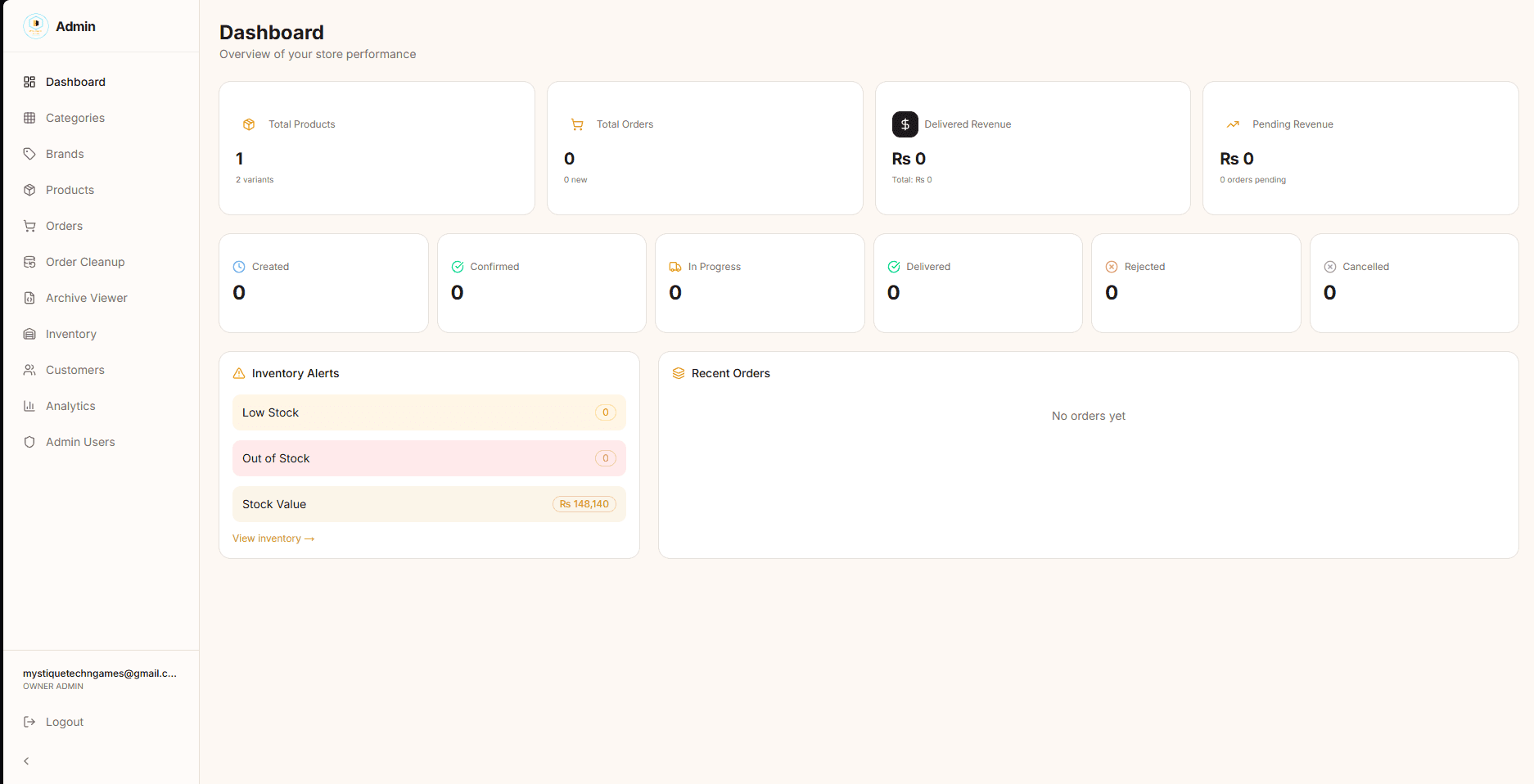
Task: Click the Analytics bar chart icon
Action: [29, 406]
